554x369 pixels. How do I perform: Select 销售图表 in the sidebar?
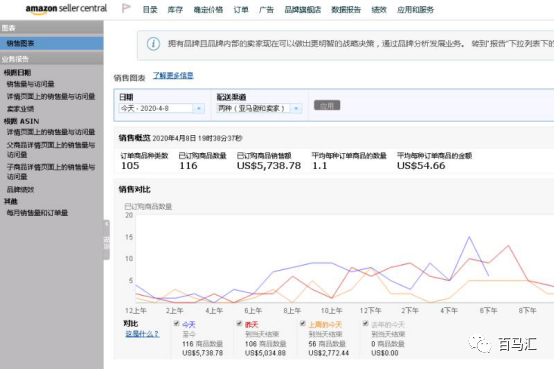52,43
